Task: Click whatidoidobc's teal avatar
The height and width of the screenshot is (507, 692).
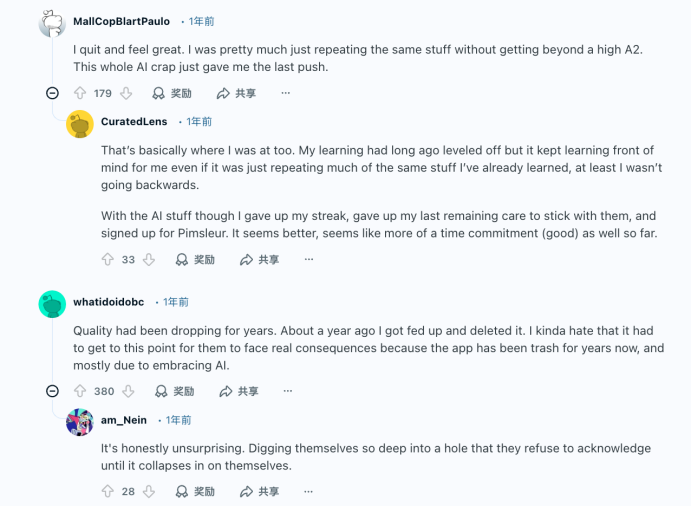Action: [52, 304]
